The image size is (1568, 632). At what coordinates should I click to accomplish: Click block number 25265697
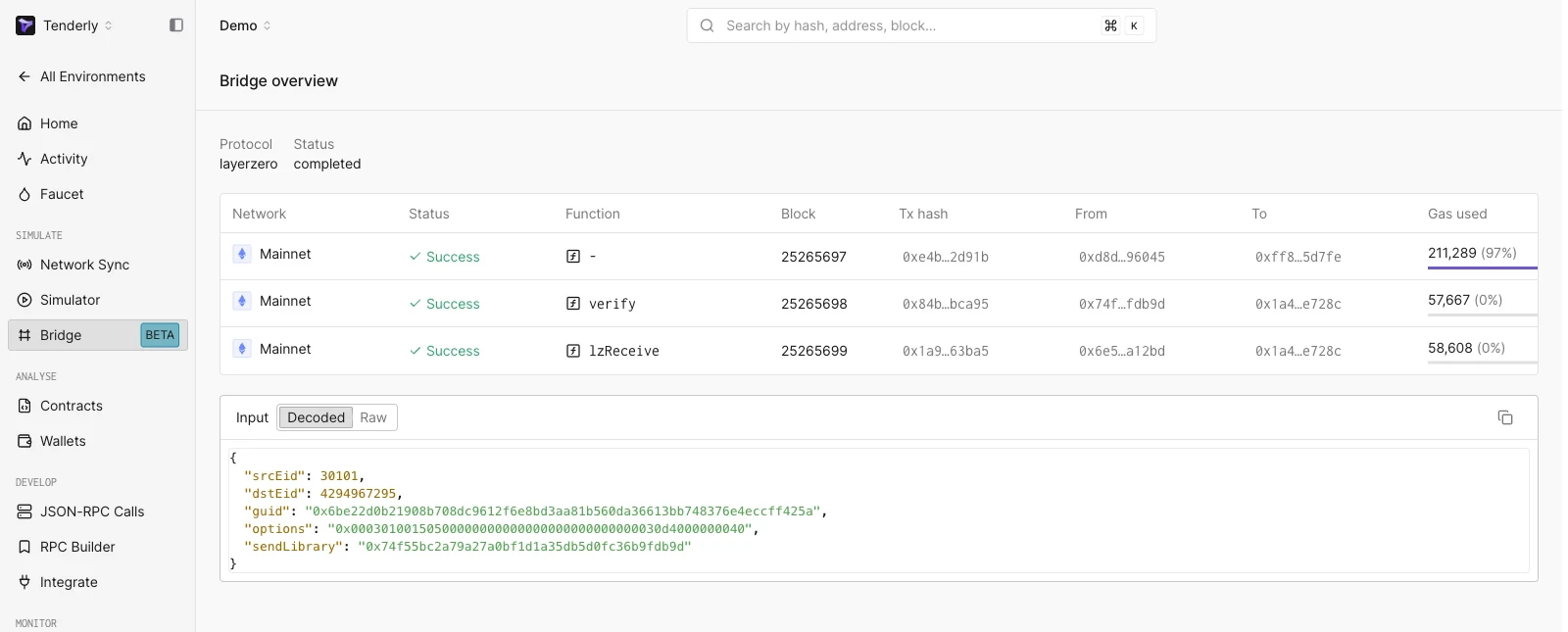pyautogui.click(x=813, y=257)
